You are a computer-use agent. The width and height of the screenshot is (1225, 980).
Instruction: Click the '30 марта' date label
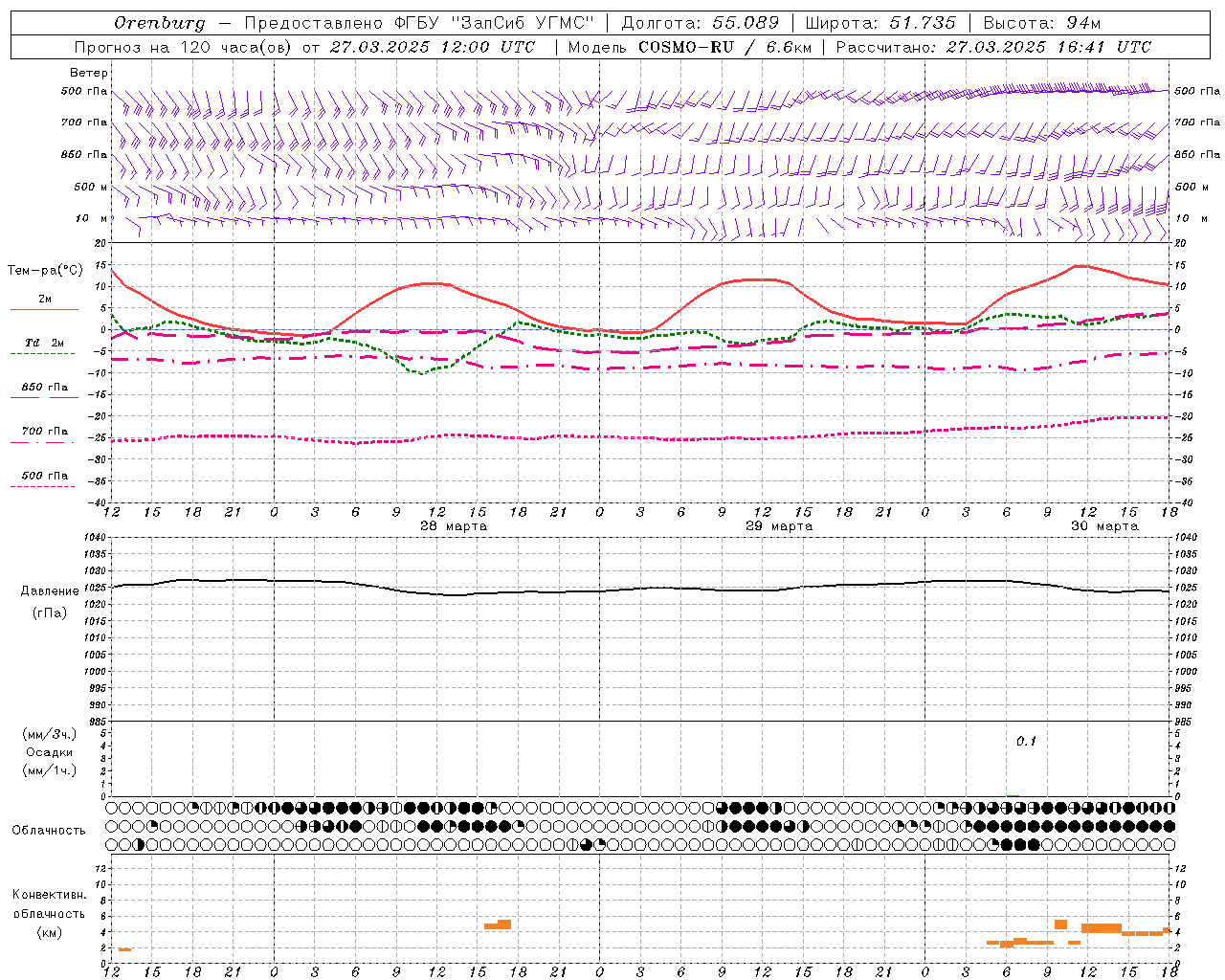[1104, 526]
